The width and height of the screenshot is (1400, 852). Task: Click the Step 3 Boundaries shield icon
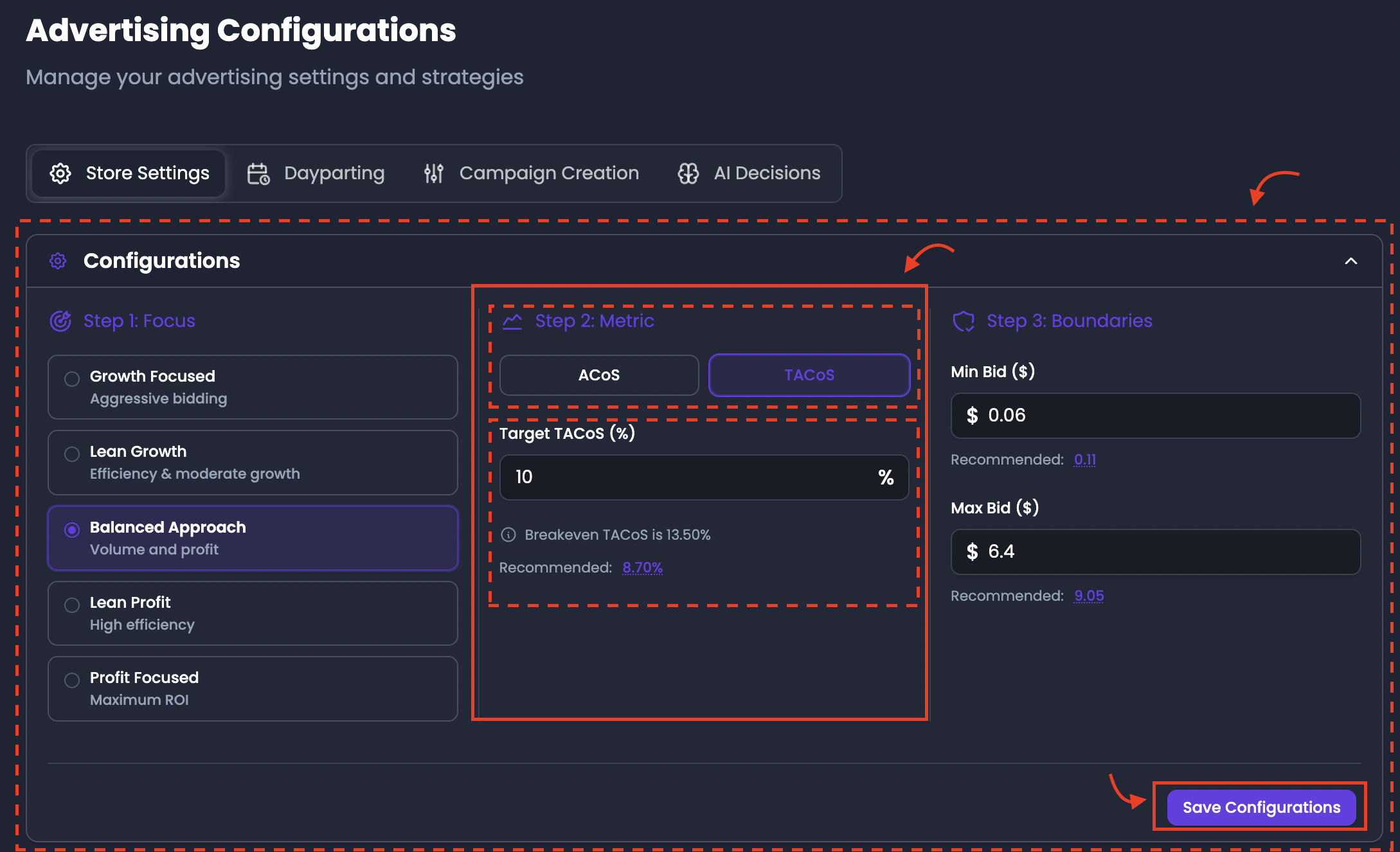click(964, 321)
